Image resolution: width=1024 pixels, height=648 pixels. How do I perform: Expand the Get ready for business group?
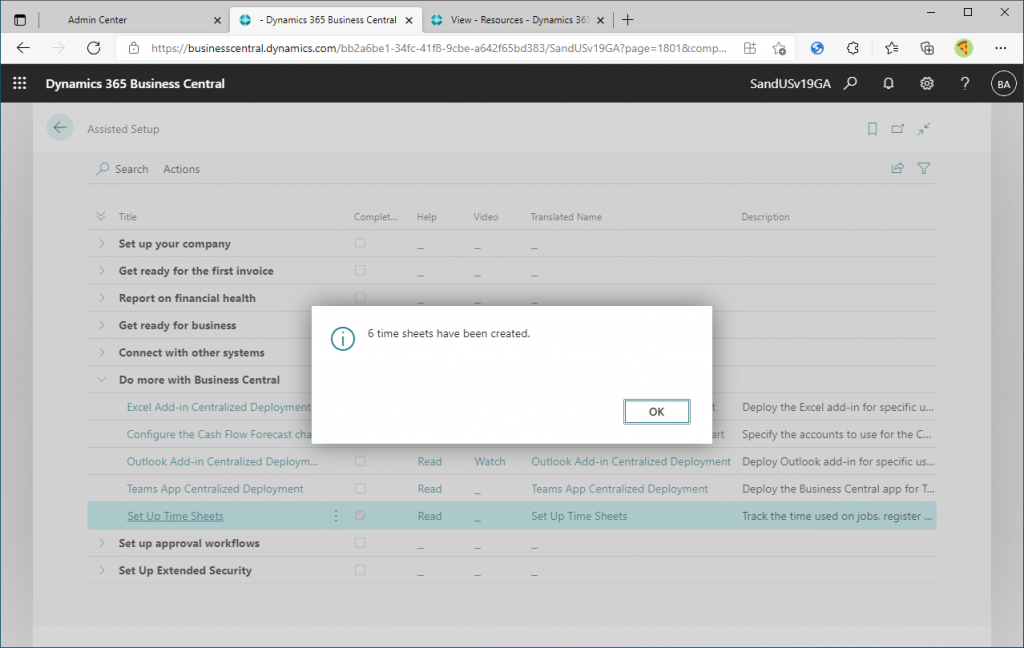tap(101, 325)
